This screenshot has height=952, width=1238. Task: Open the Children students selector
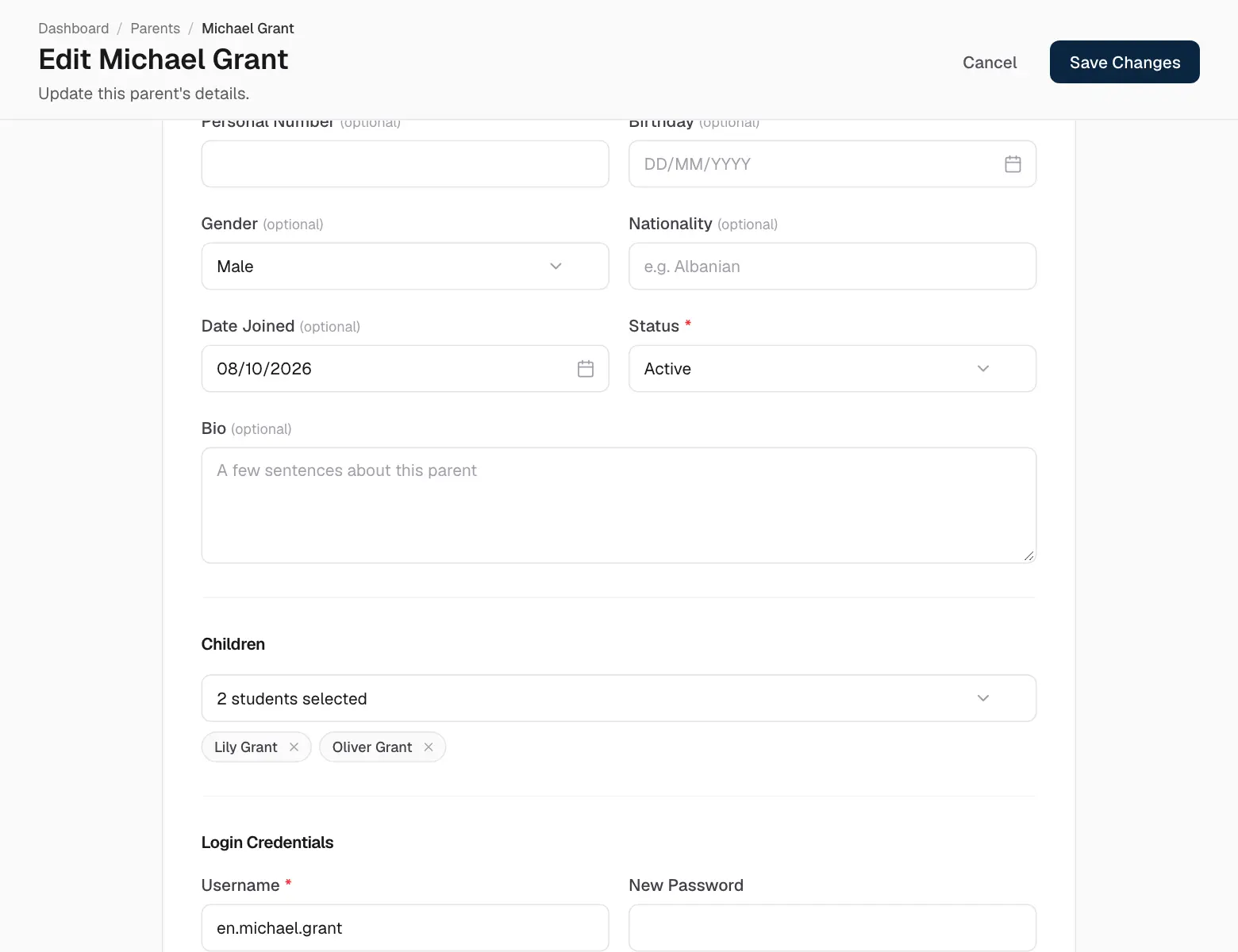coord(619,698)
